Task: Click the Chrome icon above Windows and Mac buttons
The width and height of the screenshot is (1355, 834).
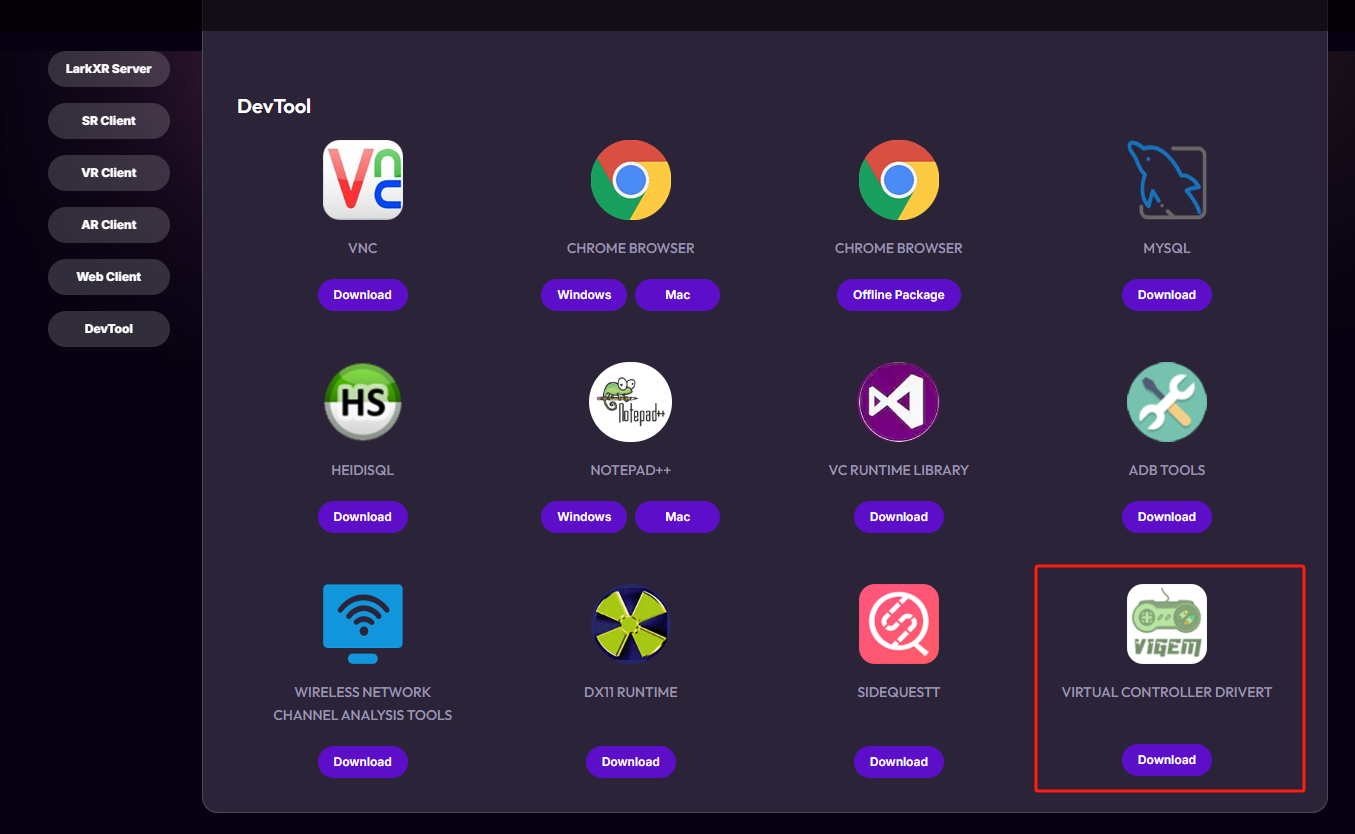Action: pyautogui.click(x=631, y=180)
